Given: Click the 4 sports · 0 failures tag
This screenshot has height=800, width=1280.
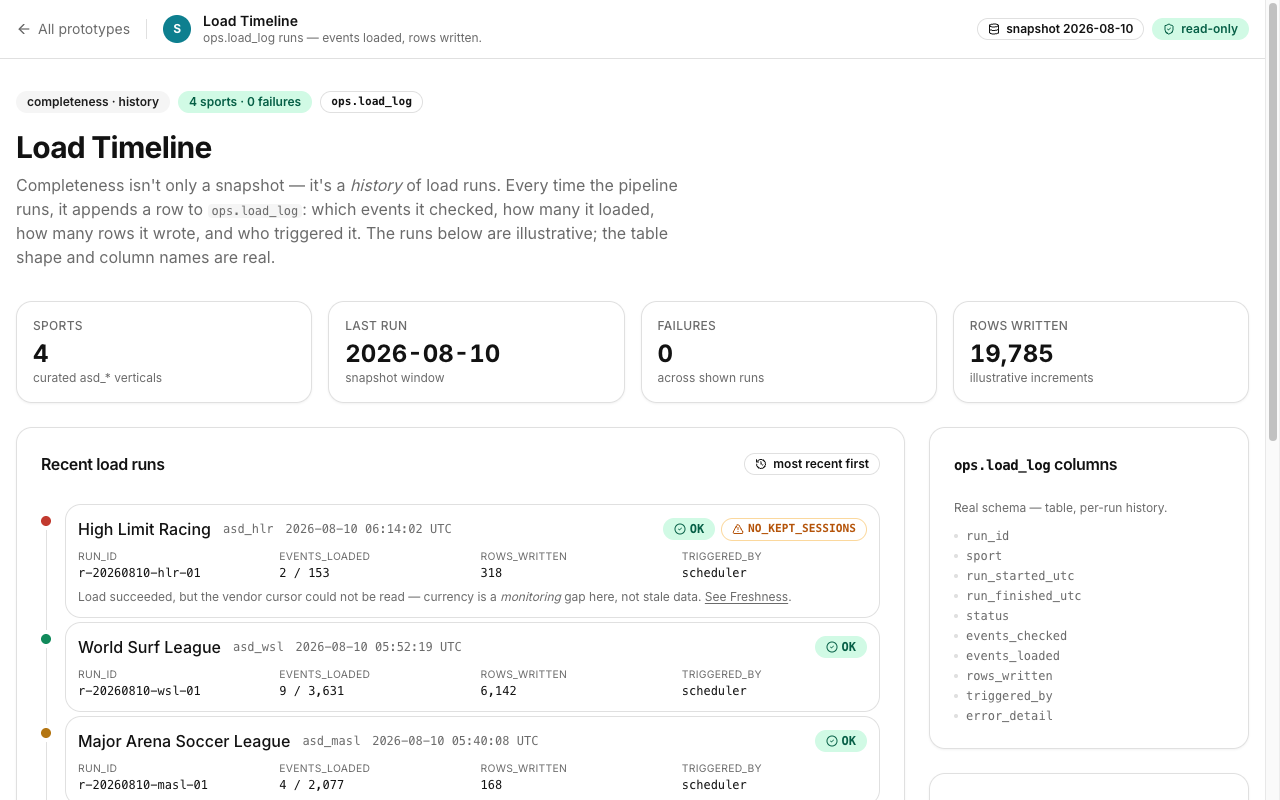Looking at the screenshot, I should point(245,102).
